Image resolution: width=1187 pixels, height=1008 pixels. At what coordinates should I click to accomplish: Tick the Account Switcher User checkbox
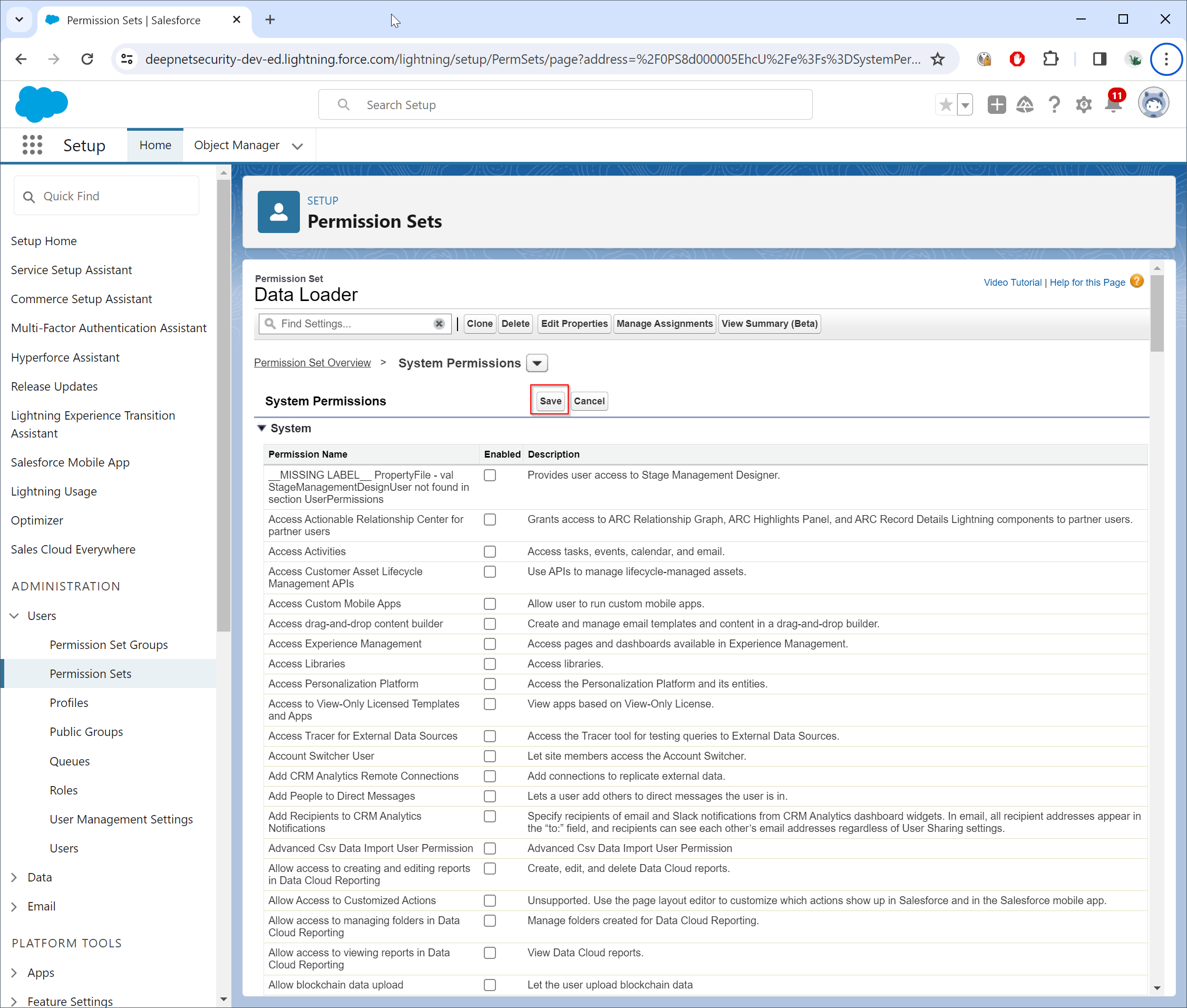490,756
